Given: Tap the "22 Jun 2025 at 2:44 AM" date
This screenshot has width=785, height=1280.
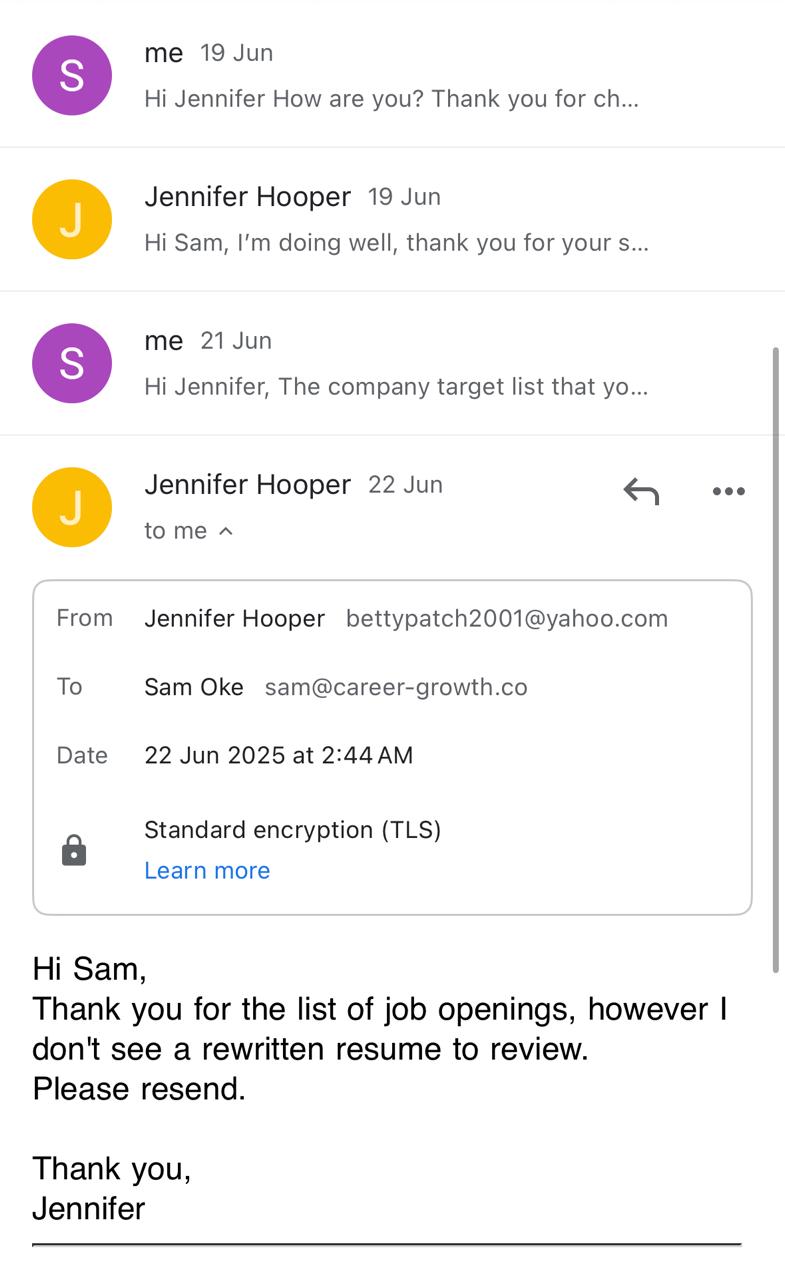Looking at the screenshot, I should [278, 755].
